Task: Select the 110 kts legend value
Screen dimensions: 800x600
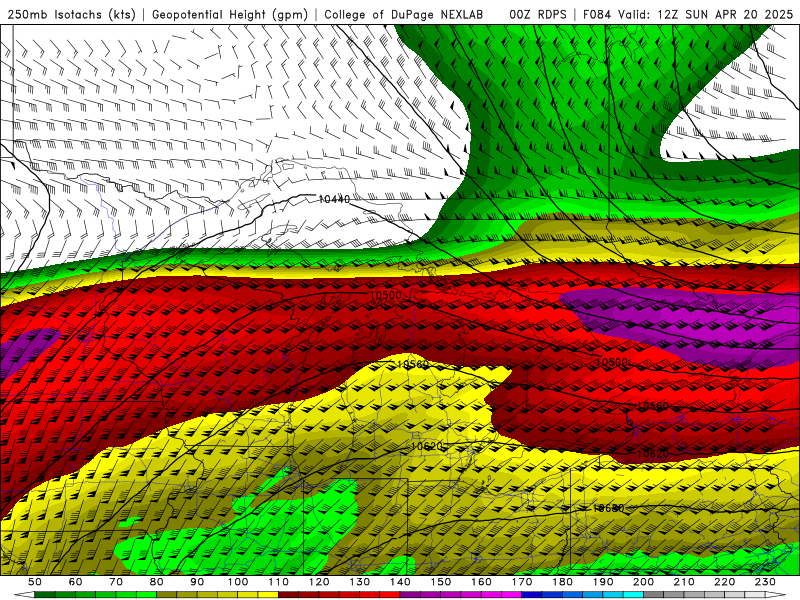Action: 278,582
